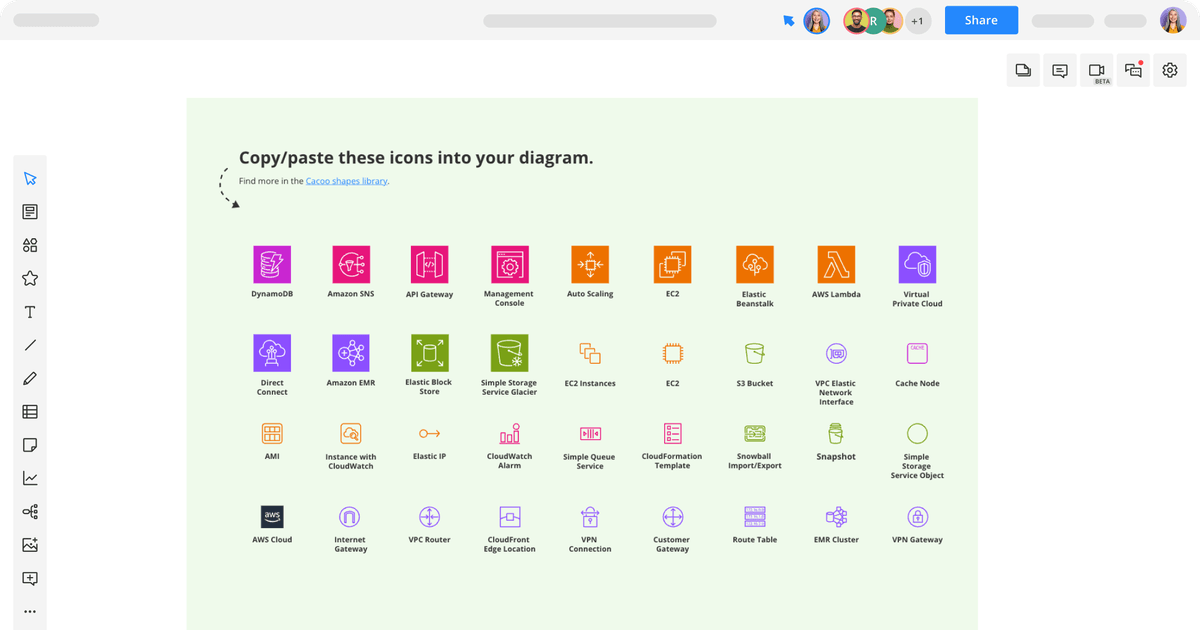The height and width of the screenshot is (630, 1200).
Task: Open the favorites star panel
Action: coord(30,278)
